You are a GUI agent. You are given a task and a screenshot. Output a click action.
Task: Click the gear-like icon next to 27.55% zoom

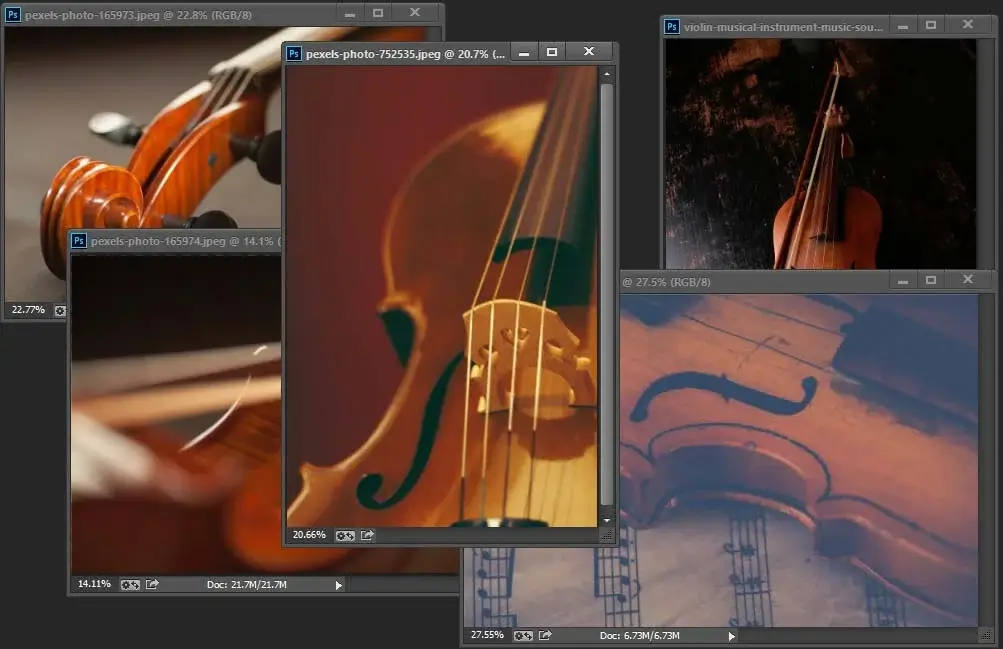[x=523, y=636]
